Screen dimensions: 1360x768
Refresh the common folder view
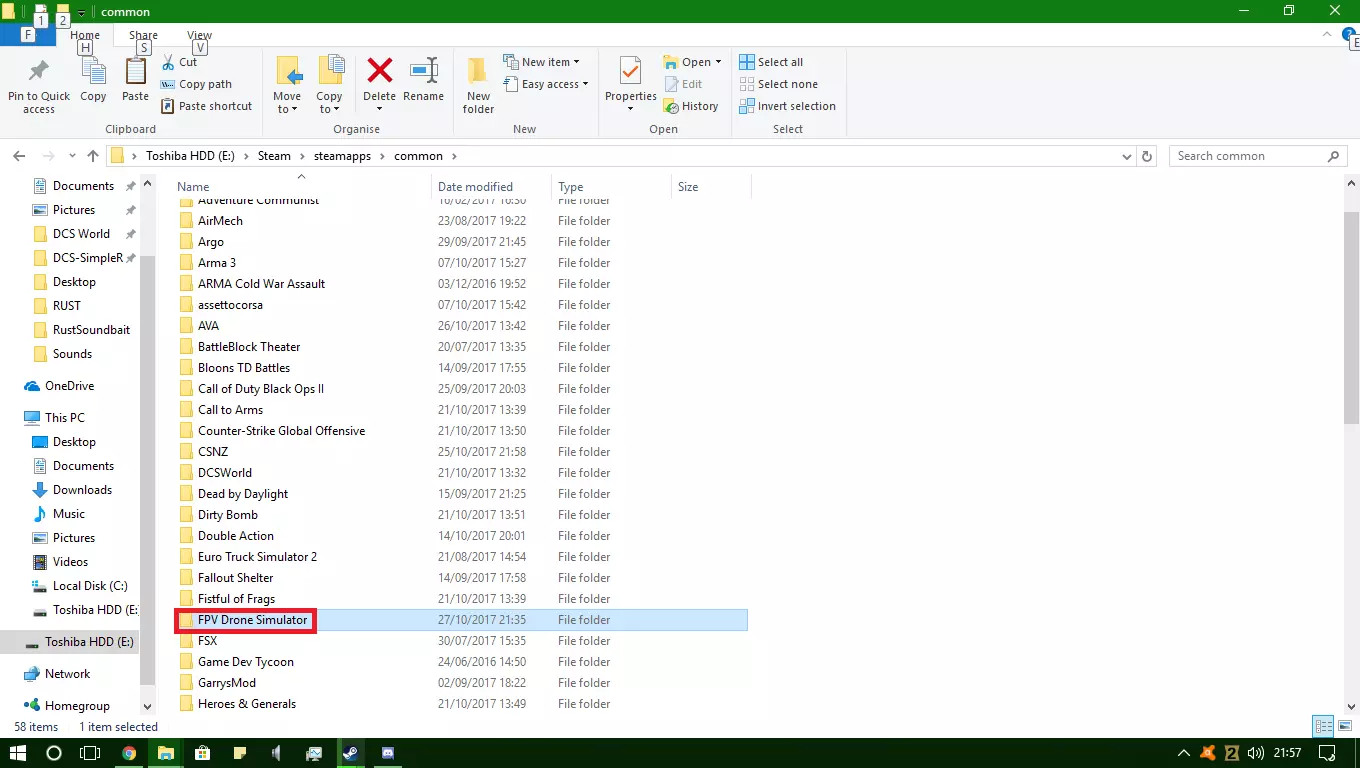pyautogui.click(x=1148, y=156)
